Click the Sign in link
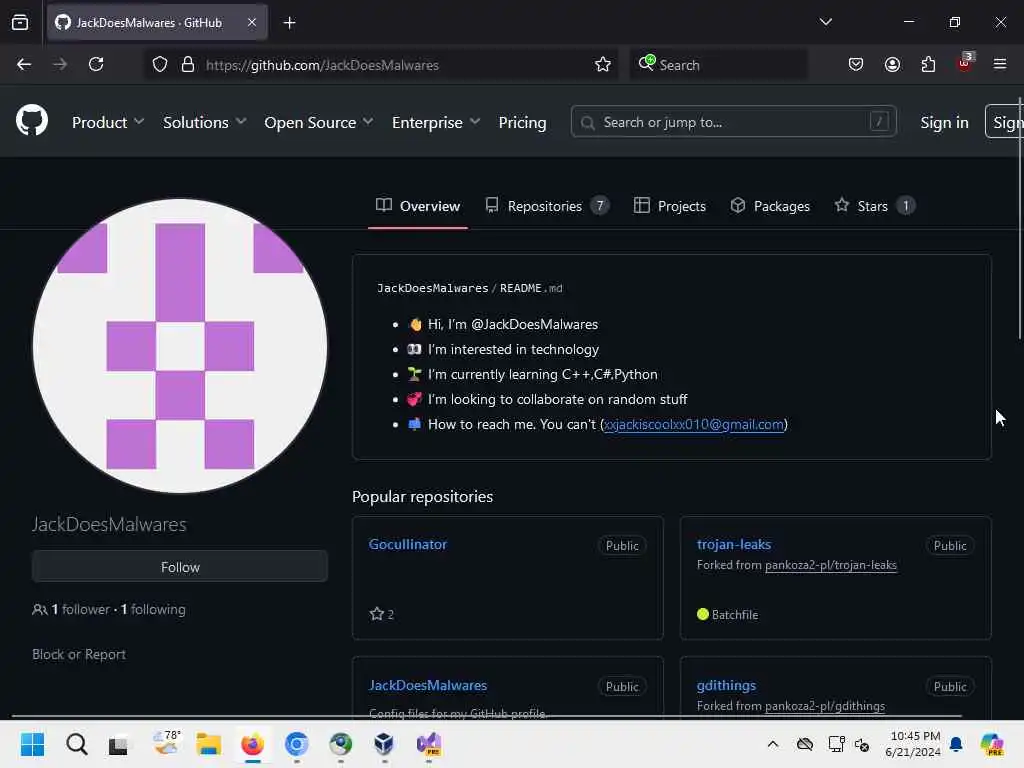 click(944, 122)
